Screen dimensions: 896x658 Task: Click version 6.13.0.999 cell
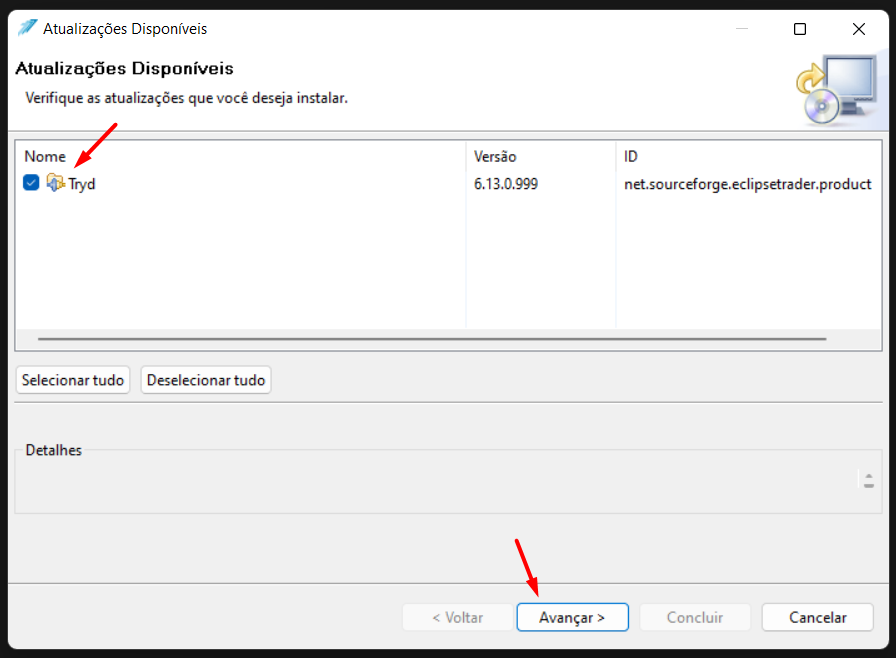point(506,184)
